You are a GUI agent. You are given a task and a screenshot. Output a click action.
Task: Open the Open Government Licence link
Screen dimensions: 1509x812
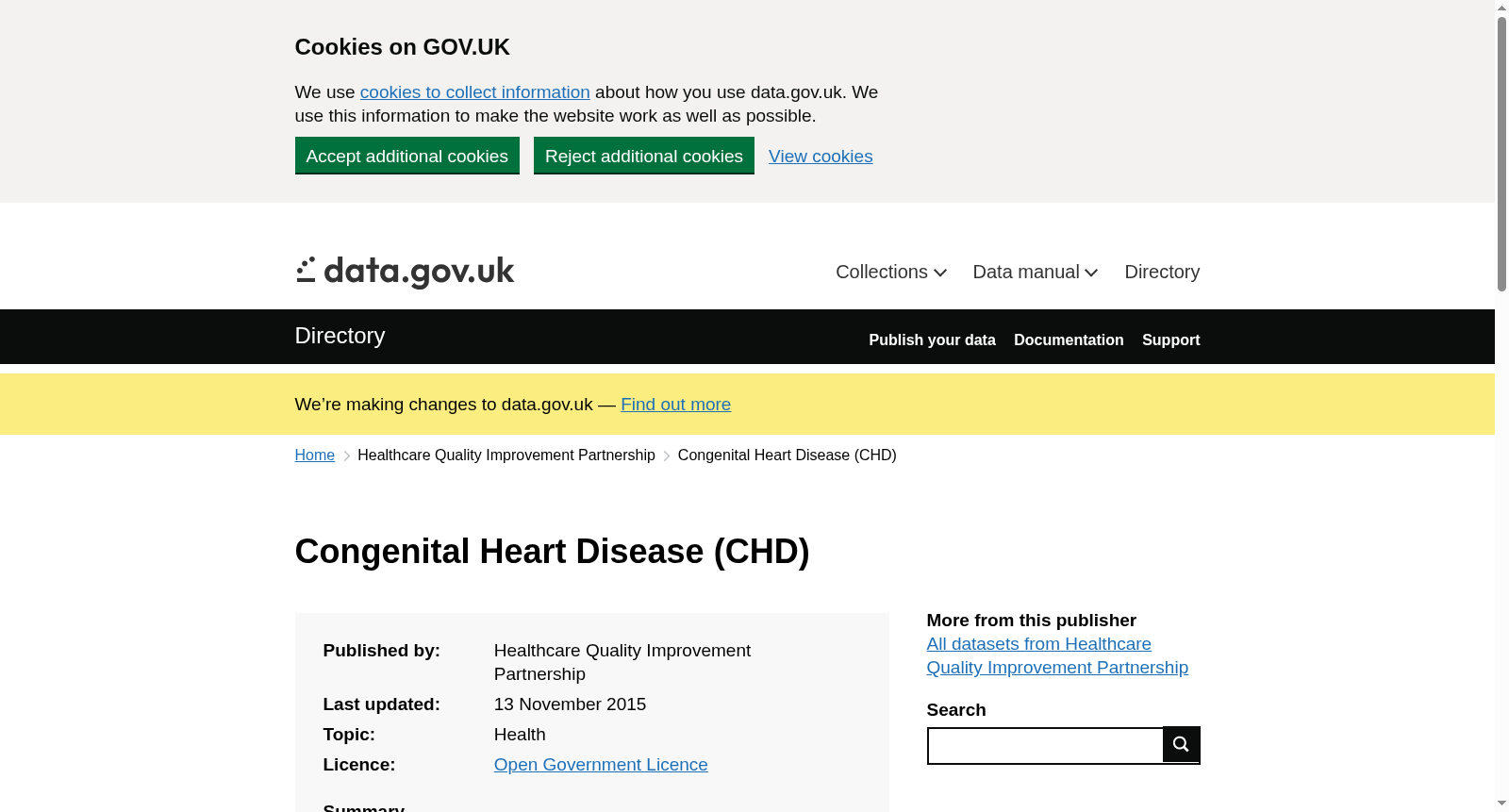click(x=601, y=765)
